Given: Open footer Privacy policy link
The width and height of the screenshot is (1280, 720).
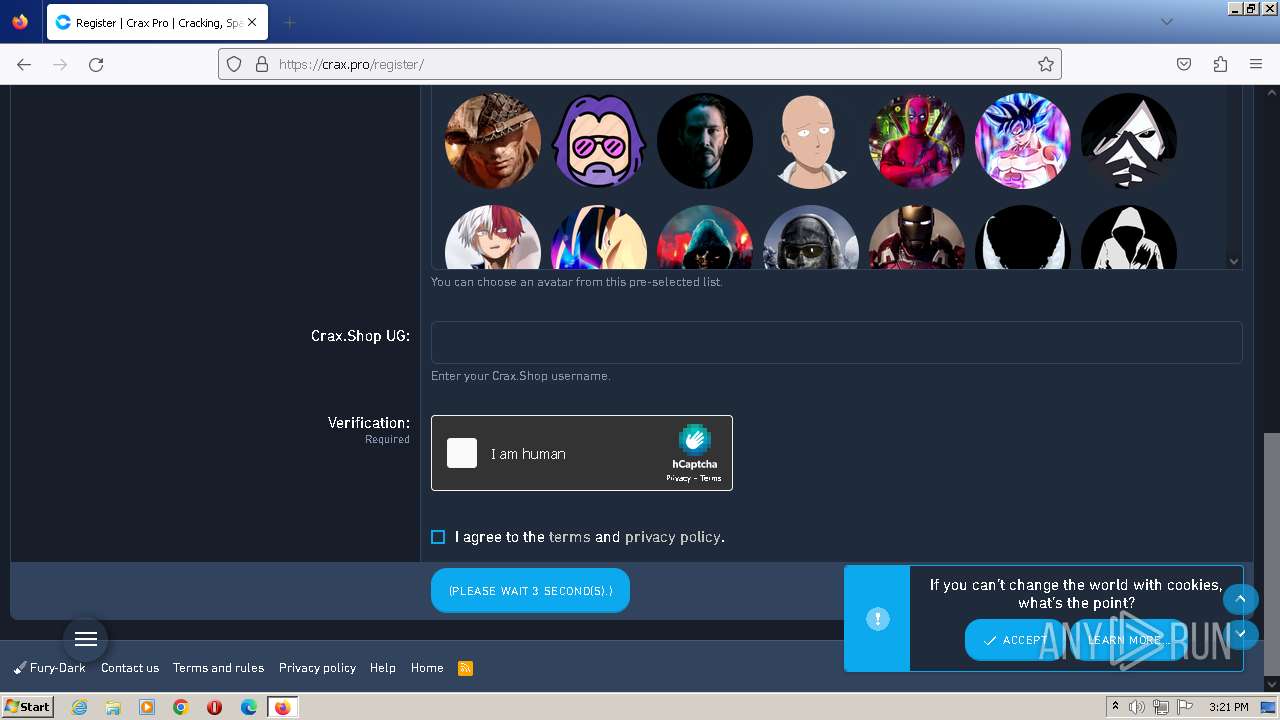Looking at the screenshot, I should [317, 668].
